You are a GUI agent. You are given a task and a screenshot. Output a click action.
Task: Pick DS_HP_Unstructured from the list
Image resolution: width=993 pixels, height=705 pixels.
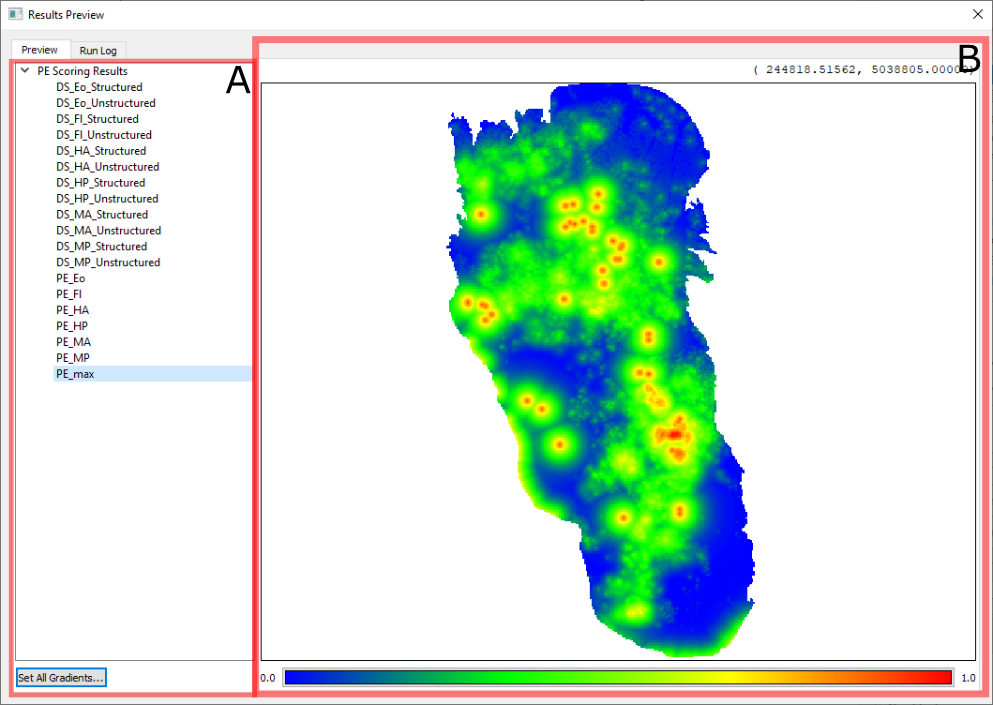coord(107,198)
